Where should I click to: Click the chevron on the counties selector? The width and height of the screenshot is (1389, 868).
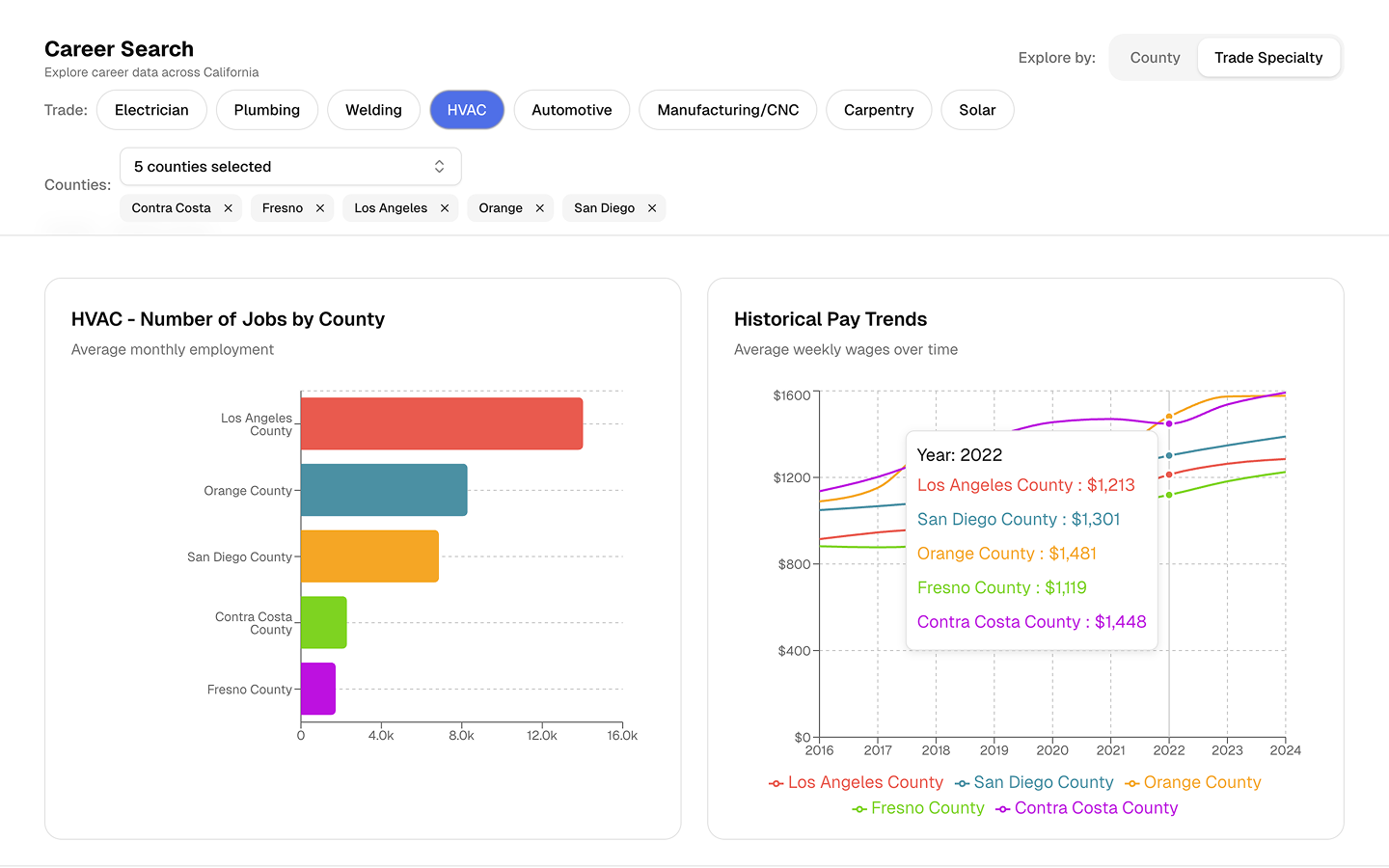click(x=439, y=166)
